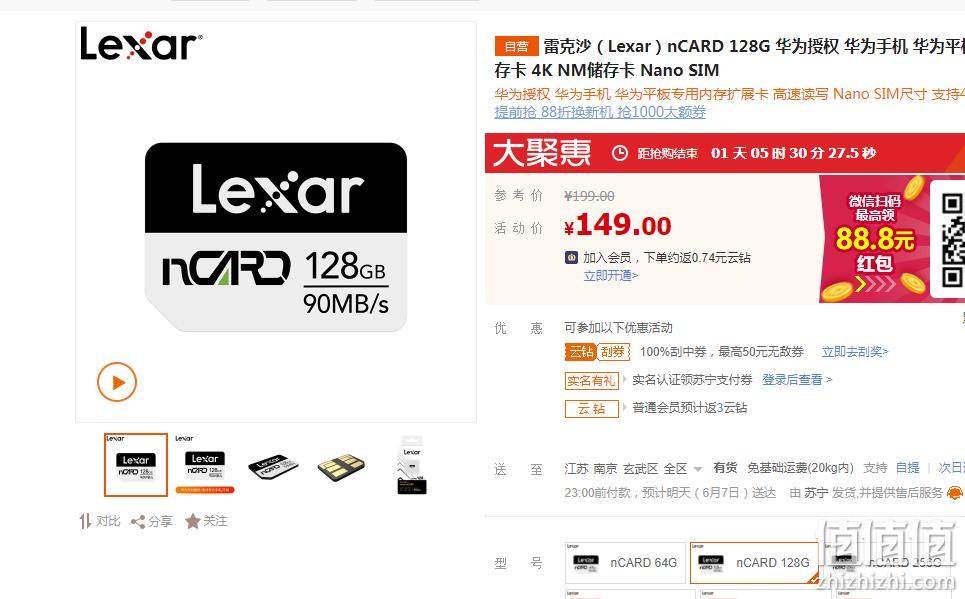The height and width of the screenshot is (599, 965).
Task: Select the card-back gold contacts thumbnail
Action: pyautogui.click(x=342, y=467)
